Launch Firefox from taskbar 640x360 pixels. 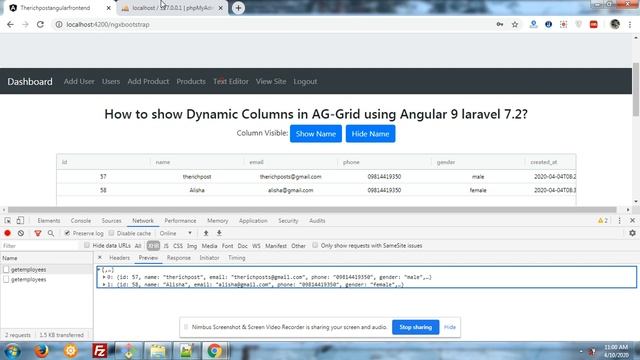coord(41,351)
